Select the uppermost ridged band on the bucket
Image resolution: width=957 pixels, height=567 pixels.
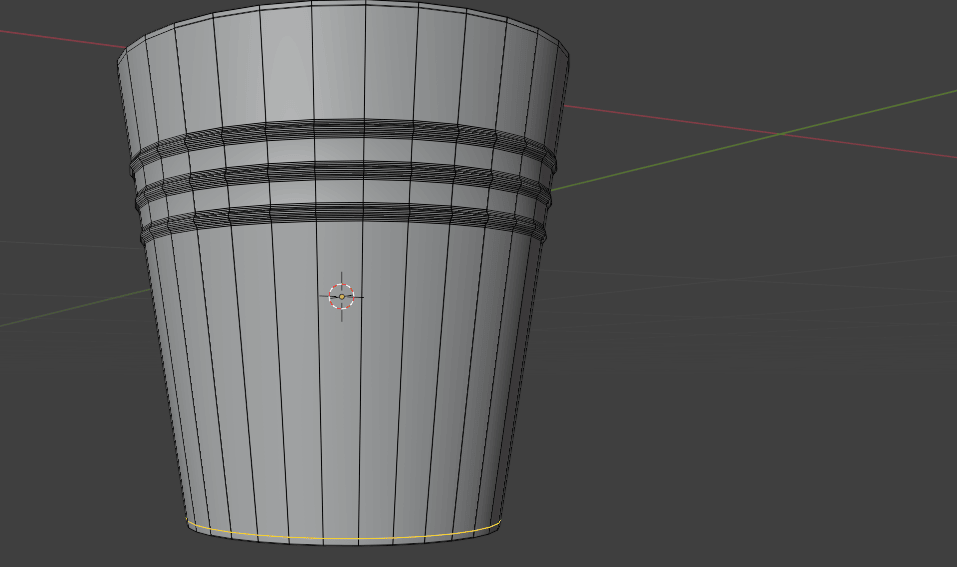click(340, 129)
